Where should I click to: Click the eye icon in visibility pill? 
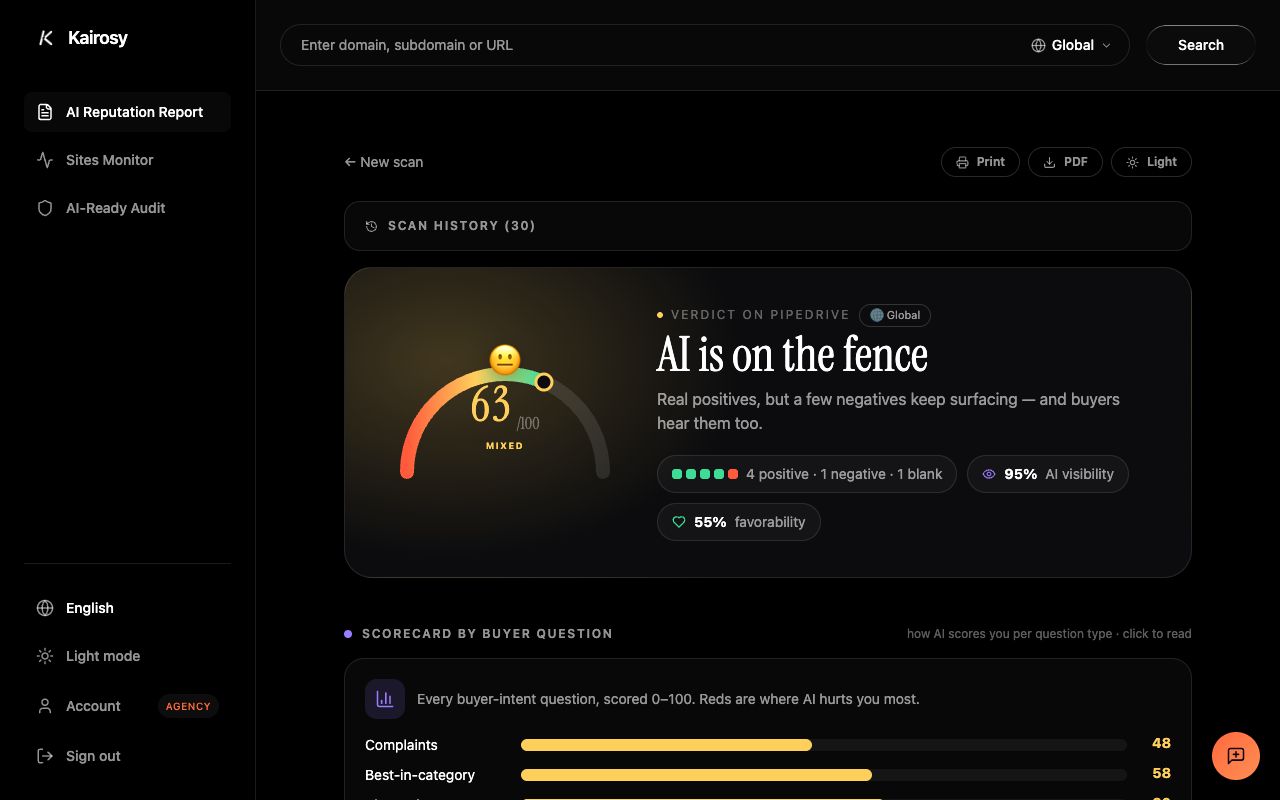[x=989, y=474]
